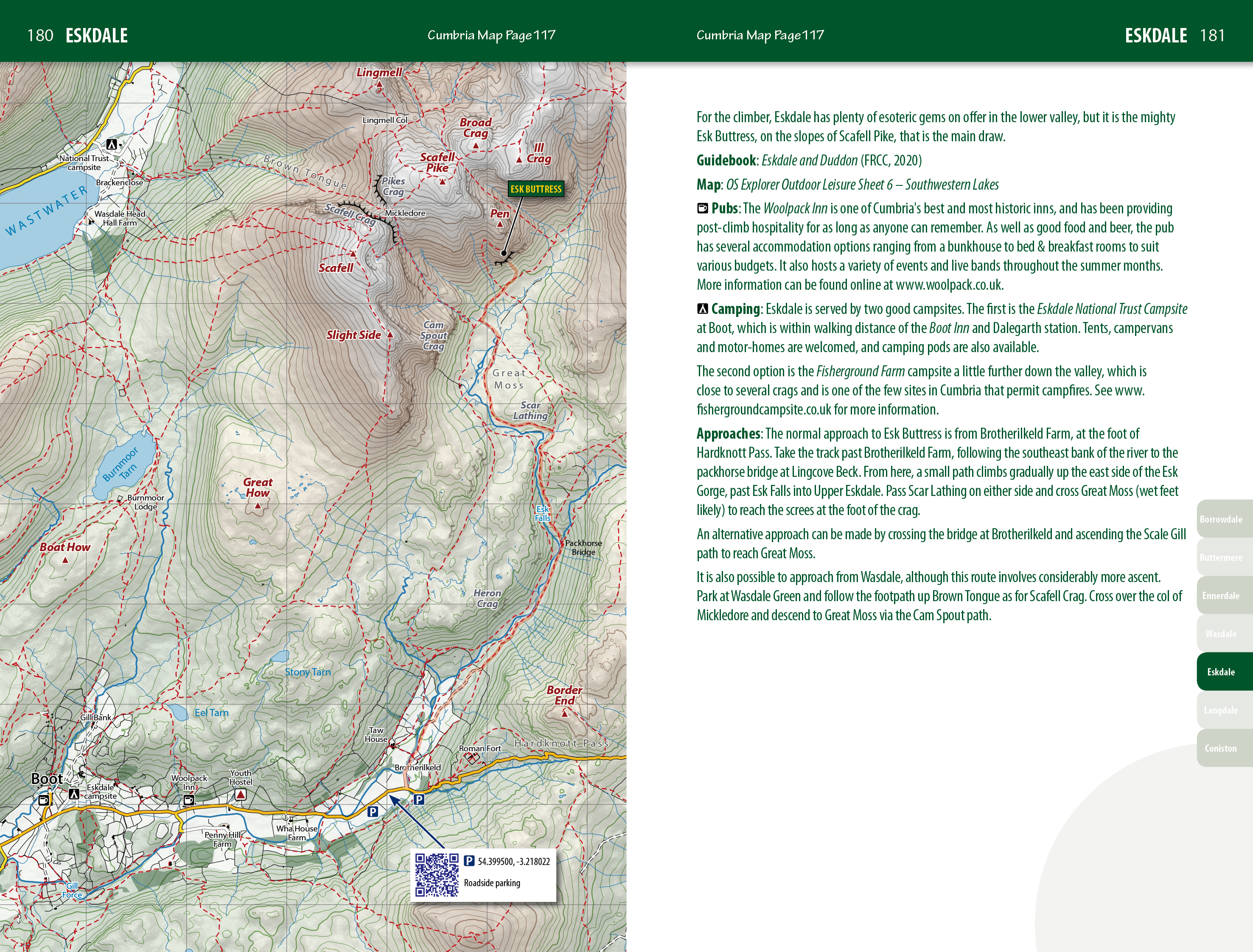Click the 'Roadside parking' caption text

point(492,883)
